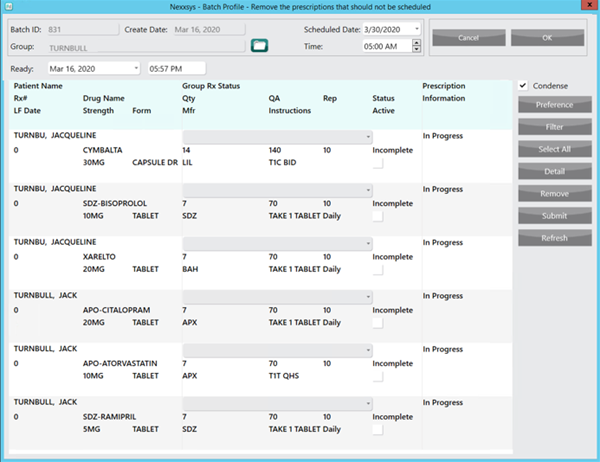Open the Ready date dropdown
This screenshot has width=600, height=462.
136,68
